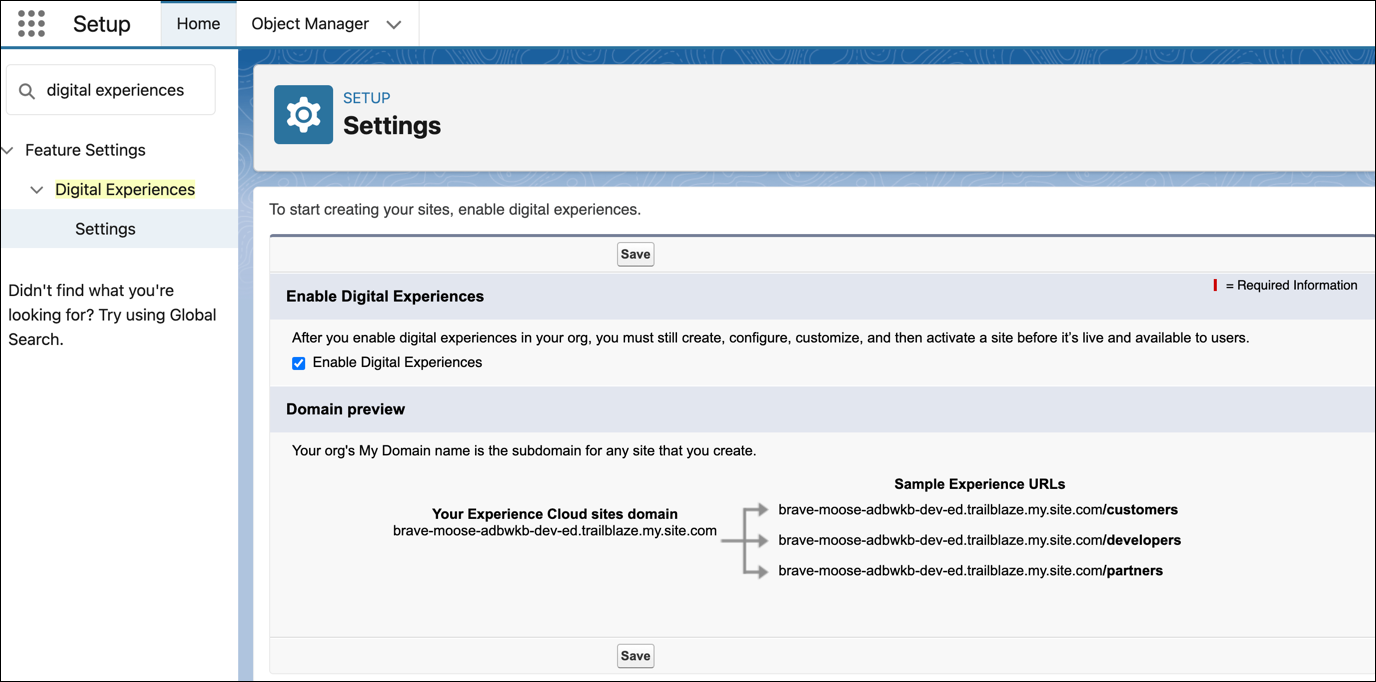Open the App Launcher grid icon
Screen dimensions: 1376x682
[x=31, y=24]
